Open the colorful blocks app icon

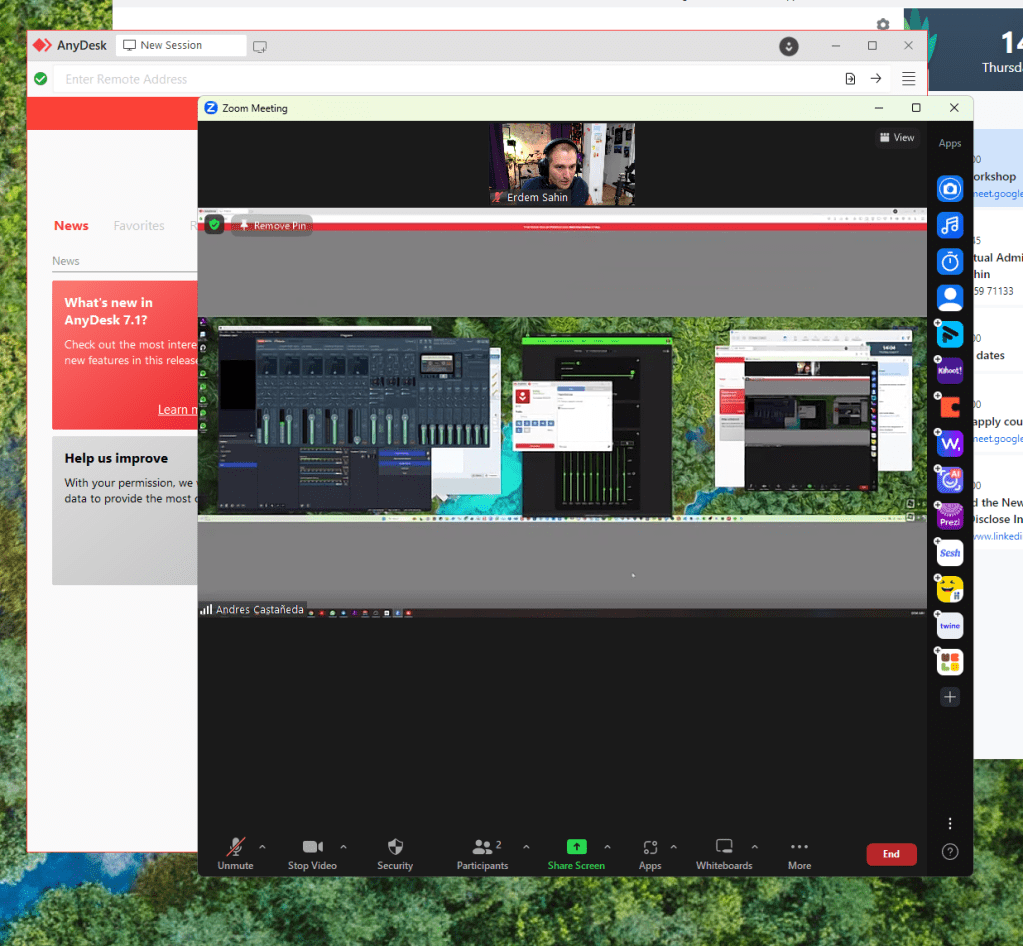tap(950, 662)
